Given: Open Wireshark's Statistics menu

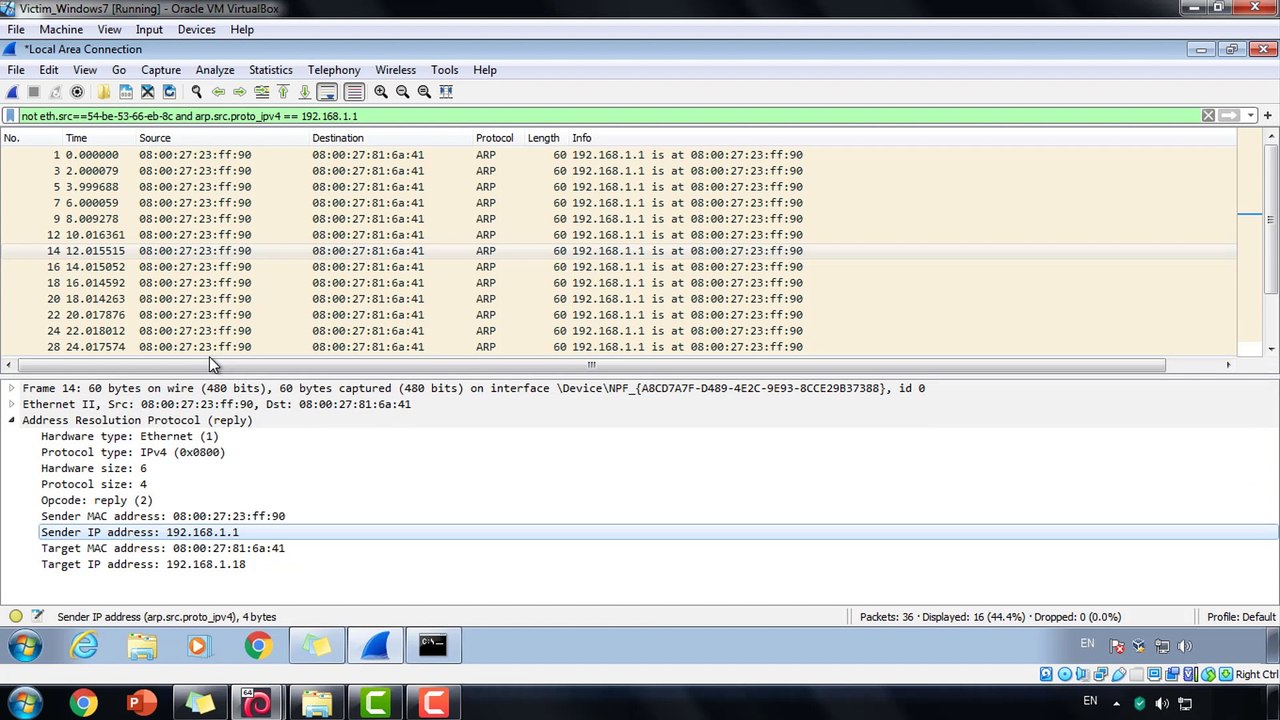Looking at the screenshot, I should point(271,70).
